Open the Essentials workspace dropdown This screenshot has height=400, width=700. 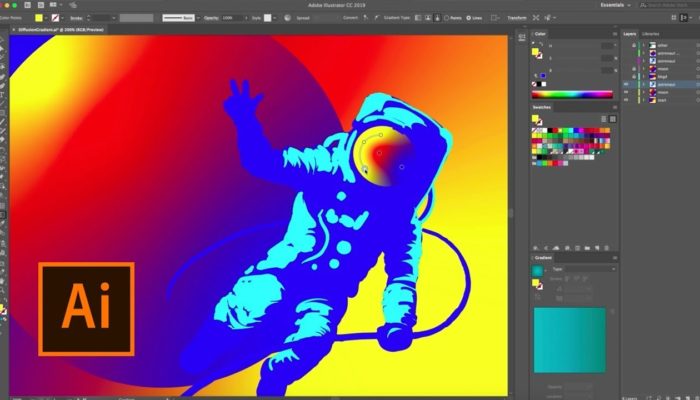(615, 5)
